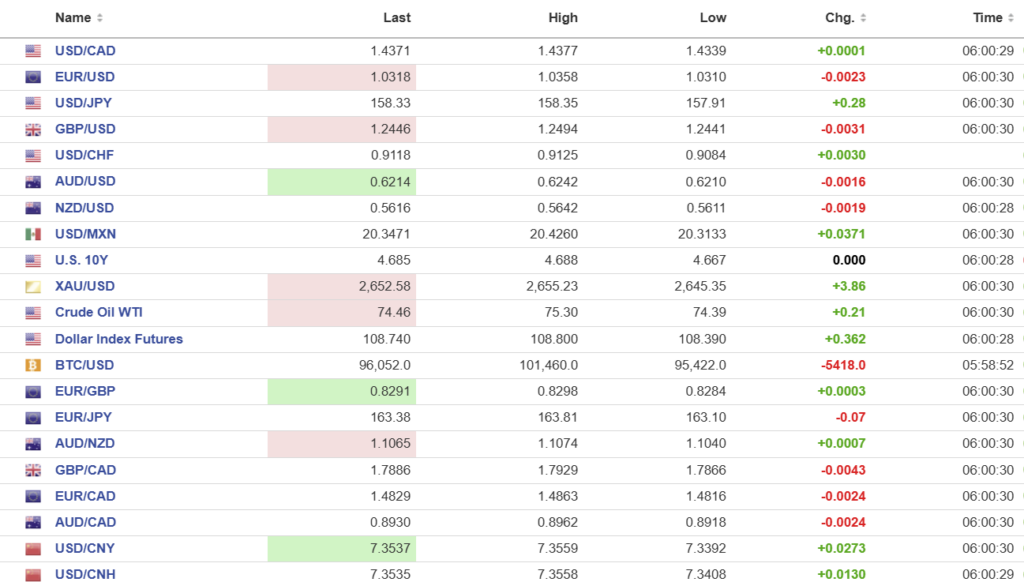
Task: Click the Australia flag beside AUD/USD
Action: click(x=33, y=182)
